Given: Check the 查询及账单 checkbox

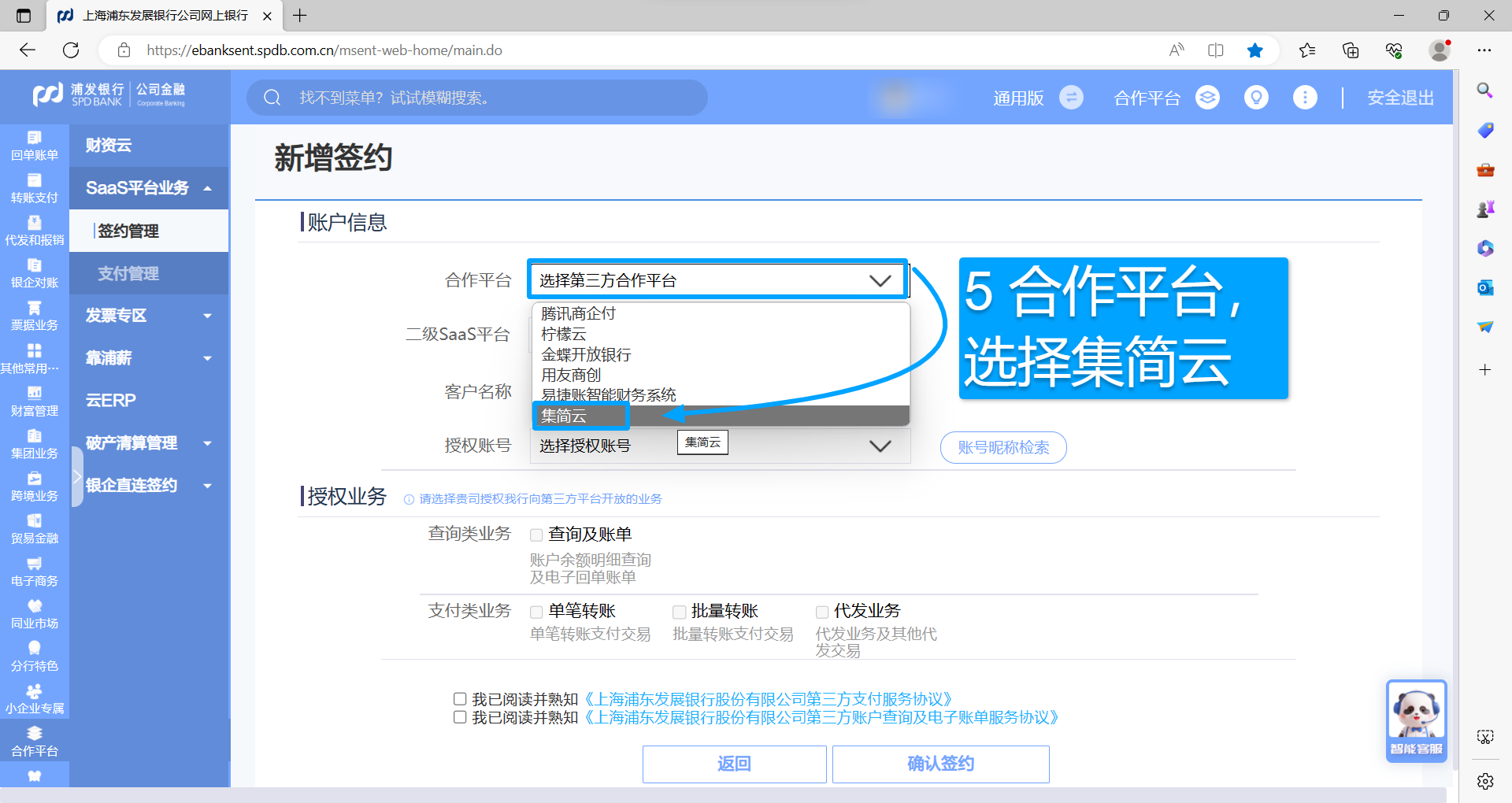Looking at the screenshot, I should (536, 535).
